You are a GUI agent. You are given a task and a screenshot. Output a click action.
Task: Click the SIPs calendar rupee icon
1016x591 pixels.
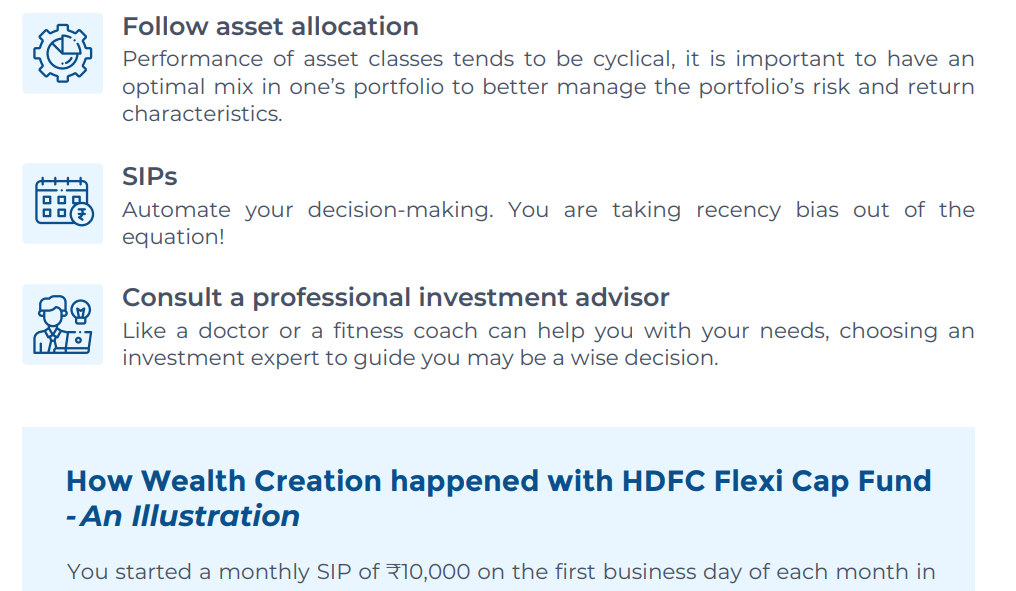[62, 203]
